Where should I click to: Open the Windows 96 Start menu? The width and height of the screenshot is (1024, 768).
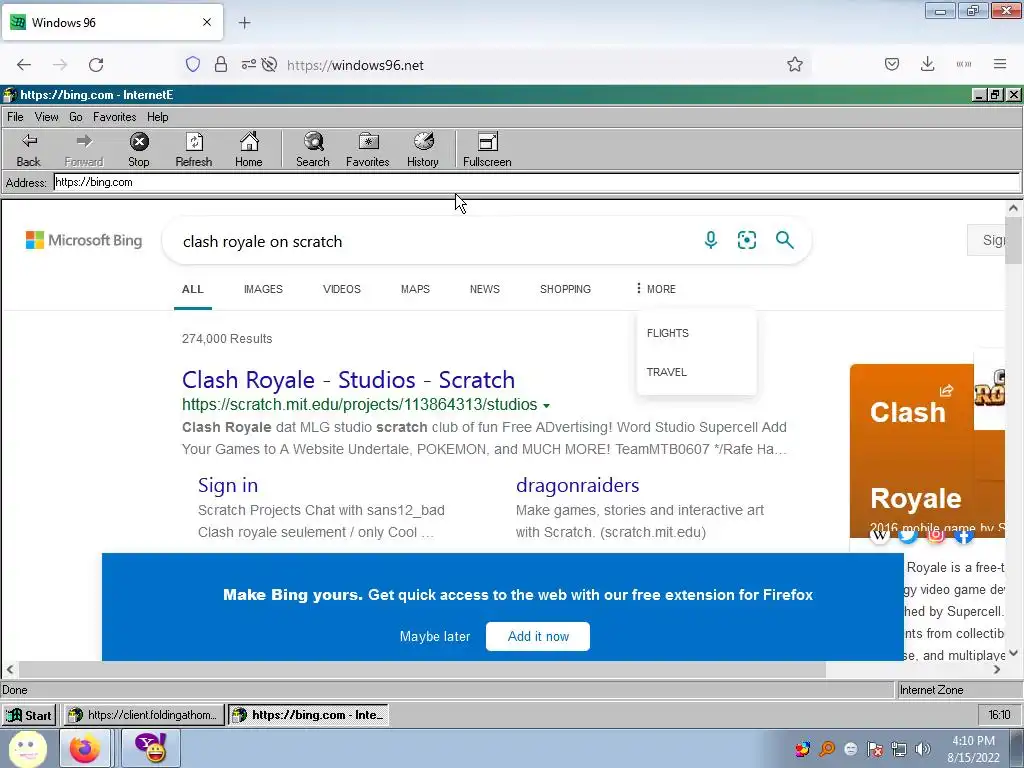pos(29,715)
